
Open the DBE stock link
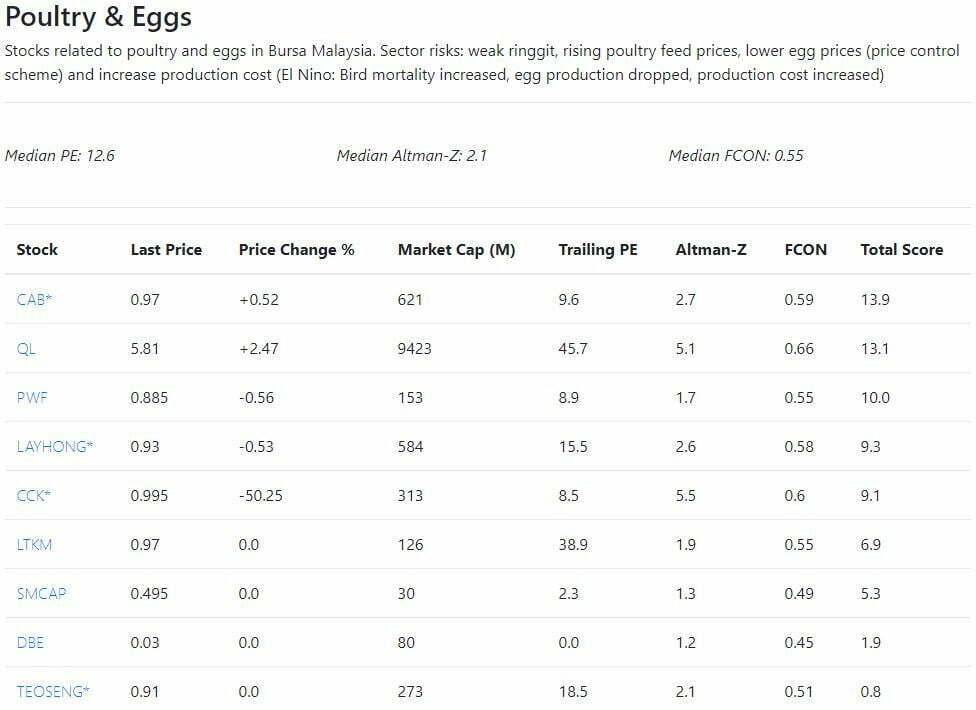pos(30,642)
